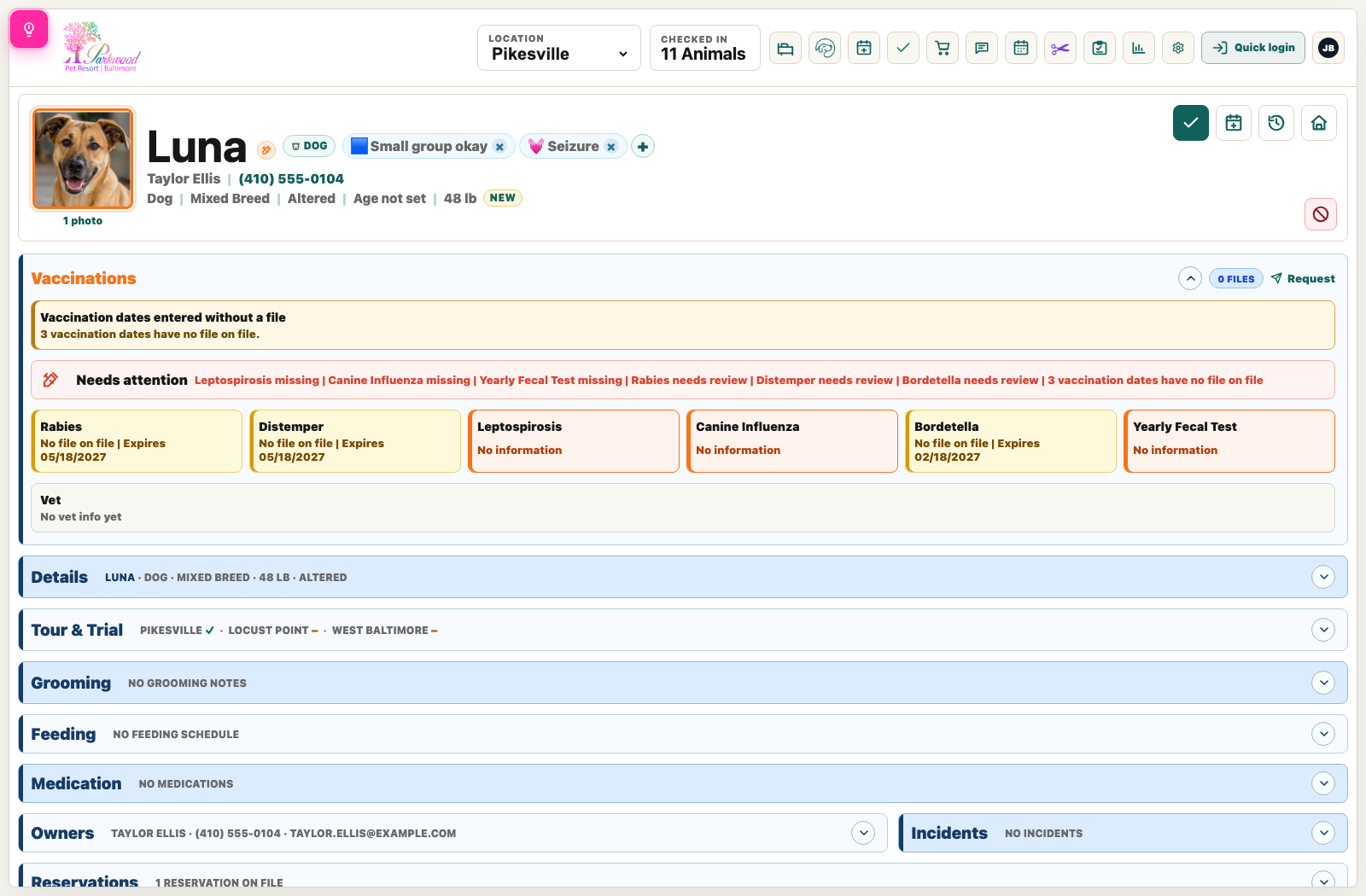
Task: Open the Rabies vaccination card
Action: [137, 441]
